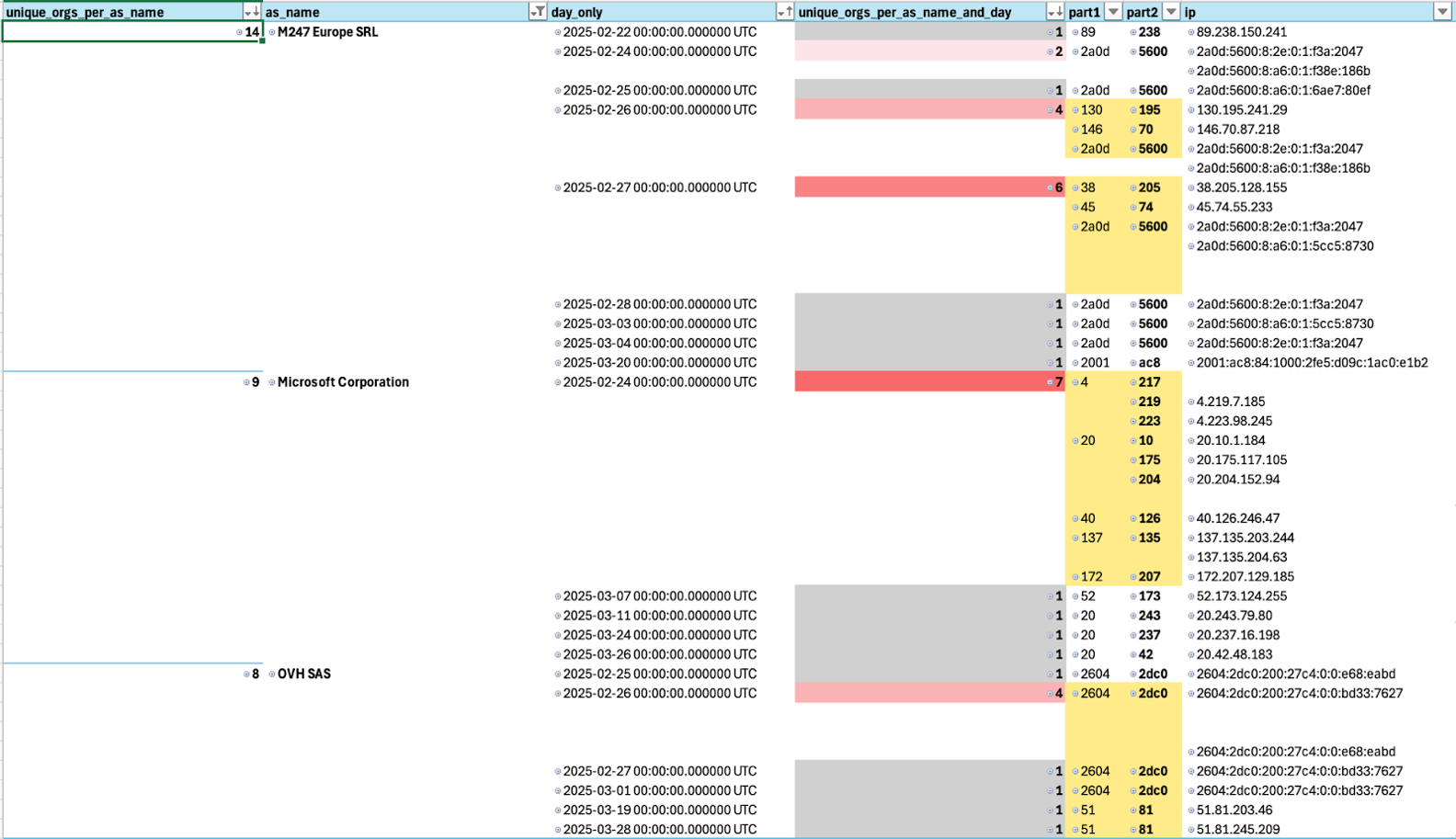This screenshot has height=839, width=1456.
Task: Collapse the part2 value 238 node
Action: (x=1133, y=32)
